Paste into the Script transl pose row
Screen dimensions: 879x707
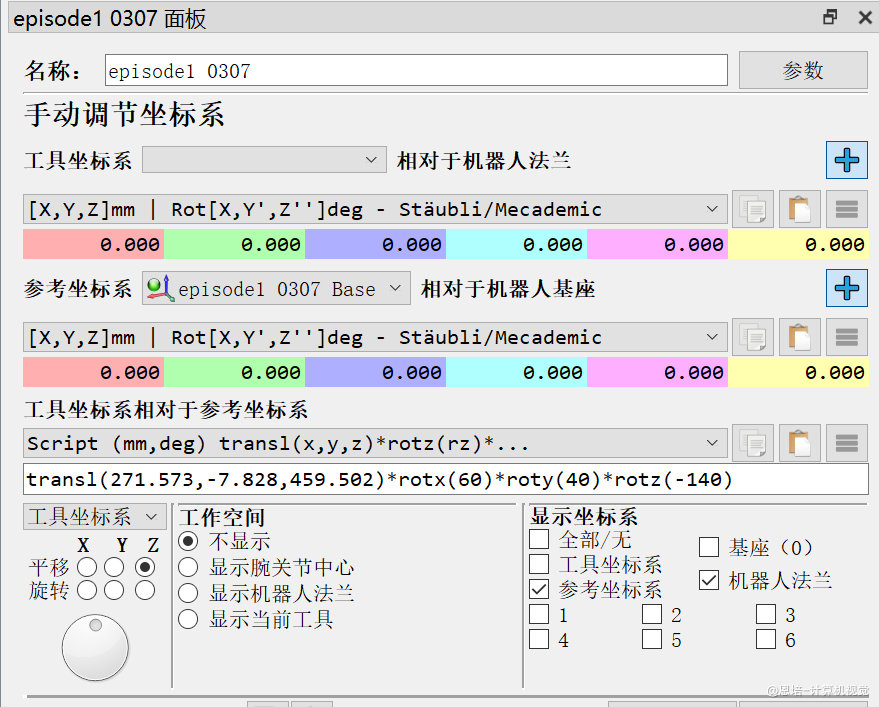[x=800, y=443]
